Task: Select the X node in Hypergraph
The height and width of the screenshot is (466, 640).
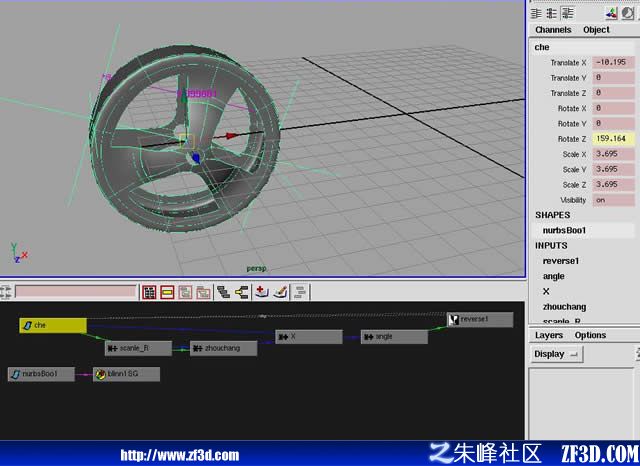Action: pyautogui.click(x=309, y=337)
